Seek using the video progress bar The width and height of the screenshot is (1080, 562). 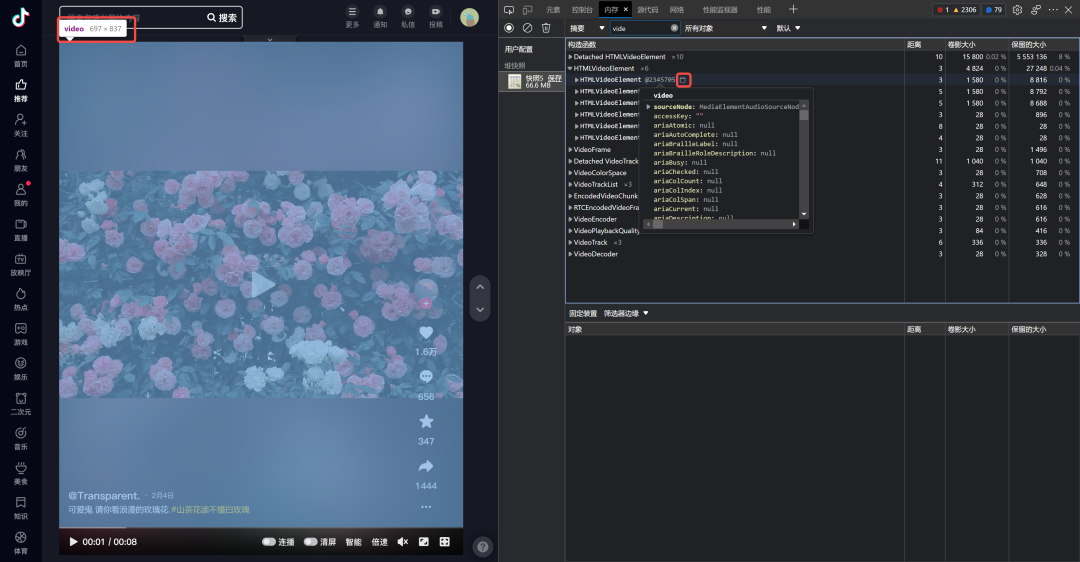[261, 528]
